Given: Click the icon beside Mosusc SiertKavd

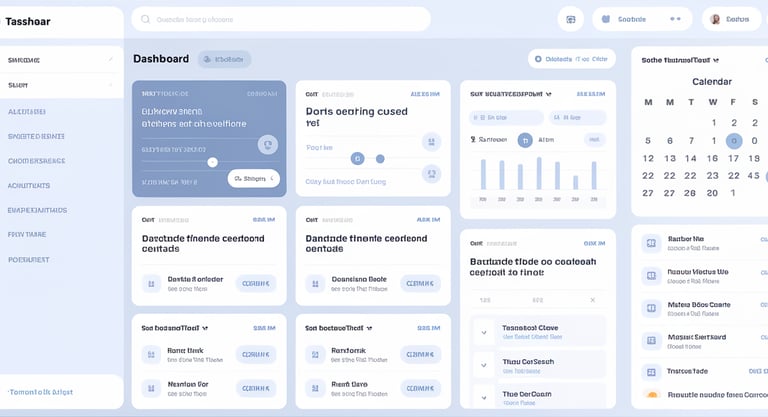Looking at the screenshot, I should 651,341.
